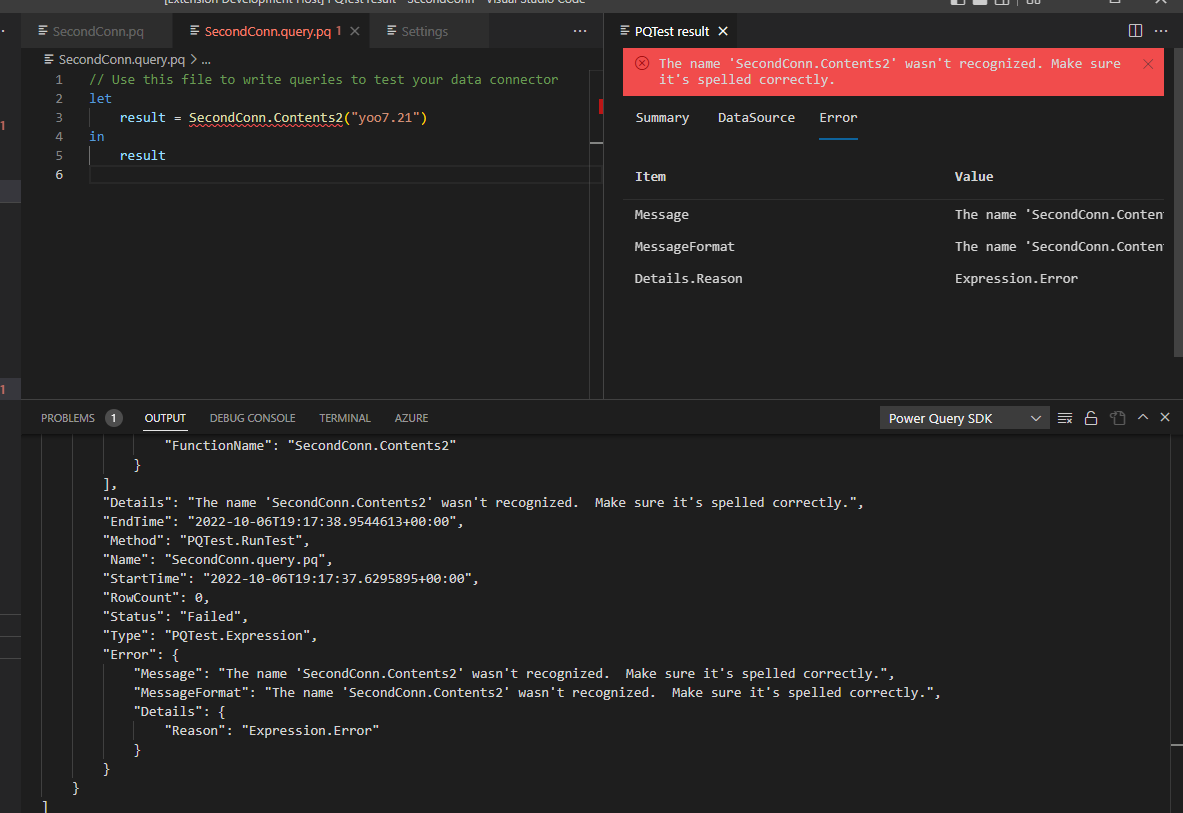Click the "Name": "SecondConn.query.pq" output line
Screen dimensions: 1183x813
(x=217, y=560)
